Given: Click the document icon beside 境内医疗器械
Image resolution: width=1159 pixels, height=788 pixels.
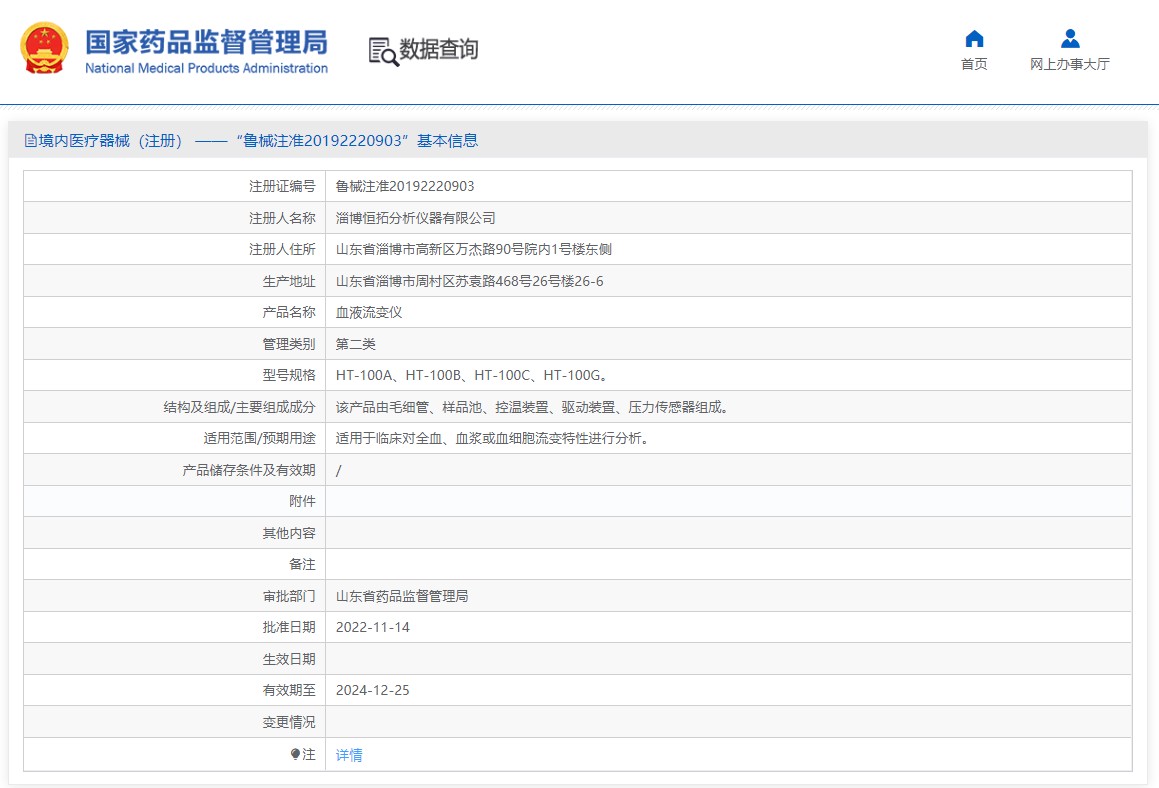Looking at the screenshot, I should click(x=30, y=140).
